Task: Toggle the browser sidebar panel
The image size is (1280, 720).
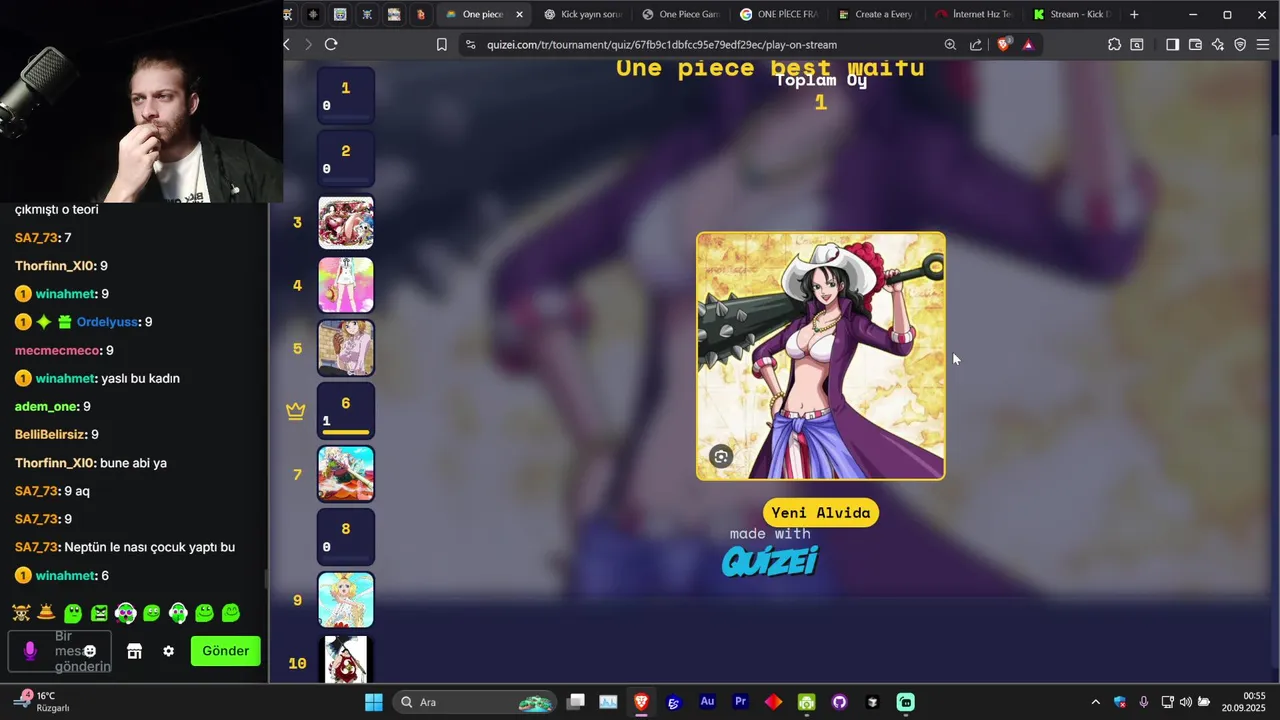Action: point(1172,44)
